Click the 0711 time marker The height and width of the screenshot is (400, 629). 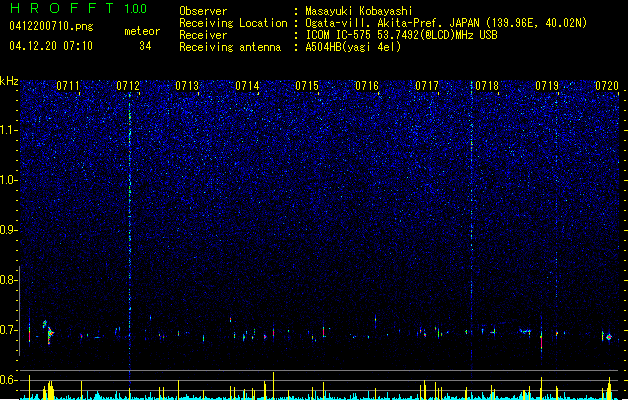tap(68, 86)
